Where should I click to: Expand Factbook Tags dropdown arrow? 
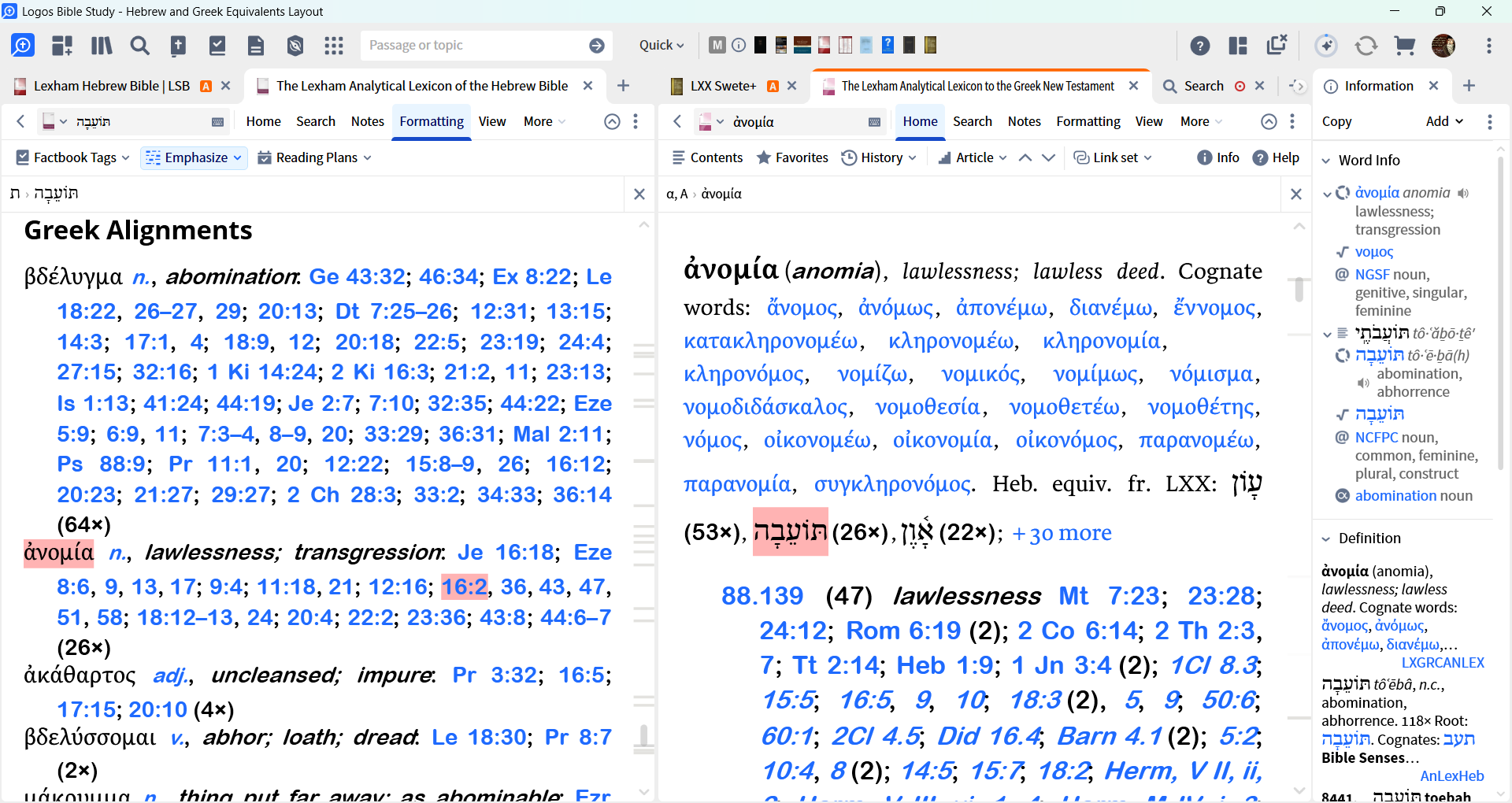[x=126, y=158]
